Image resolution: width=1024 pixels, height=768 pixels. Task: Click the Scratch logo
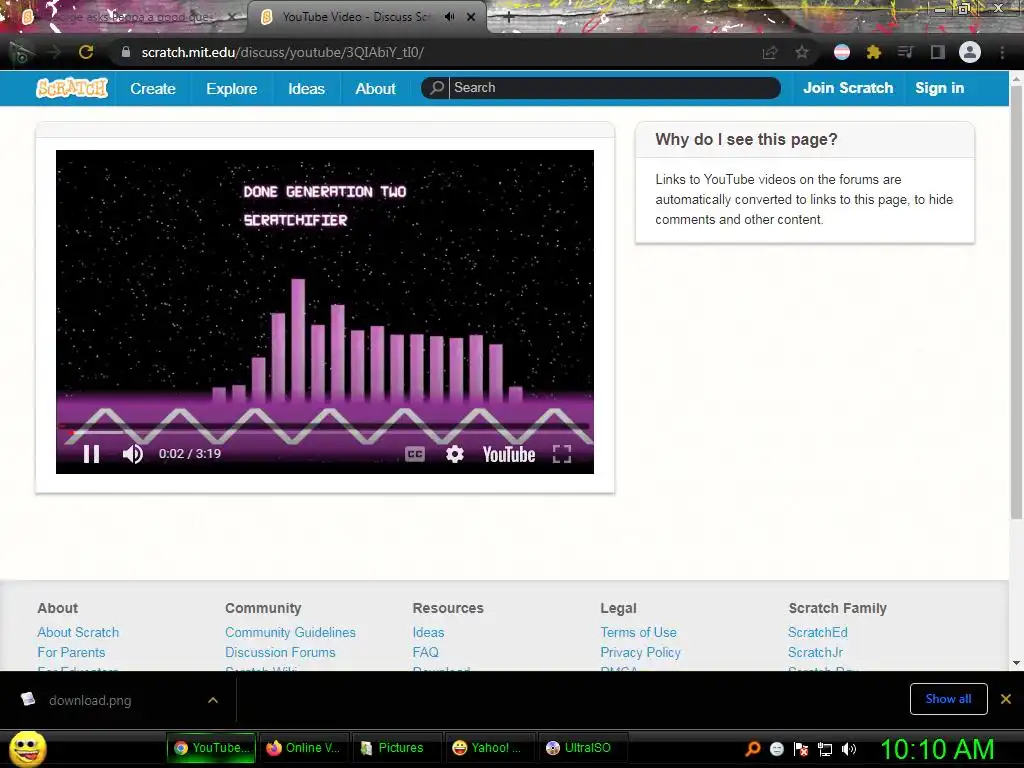[72, 88]
